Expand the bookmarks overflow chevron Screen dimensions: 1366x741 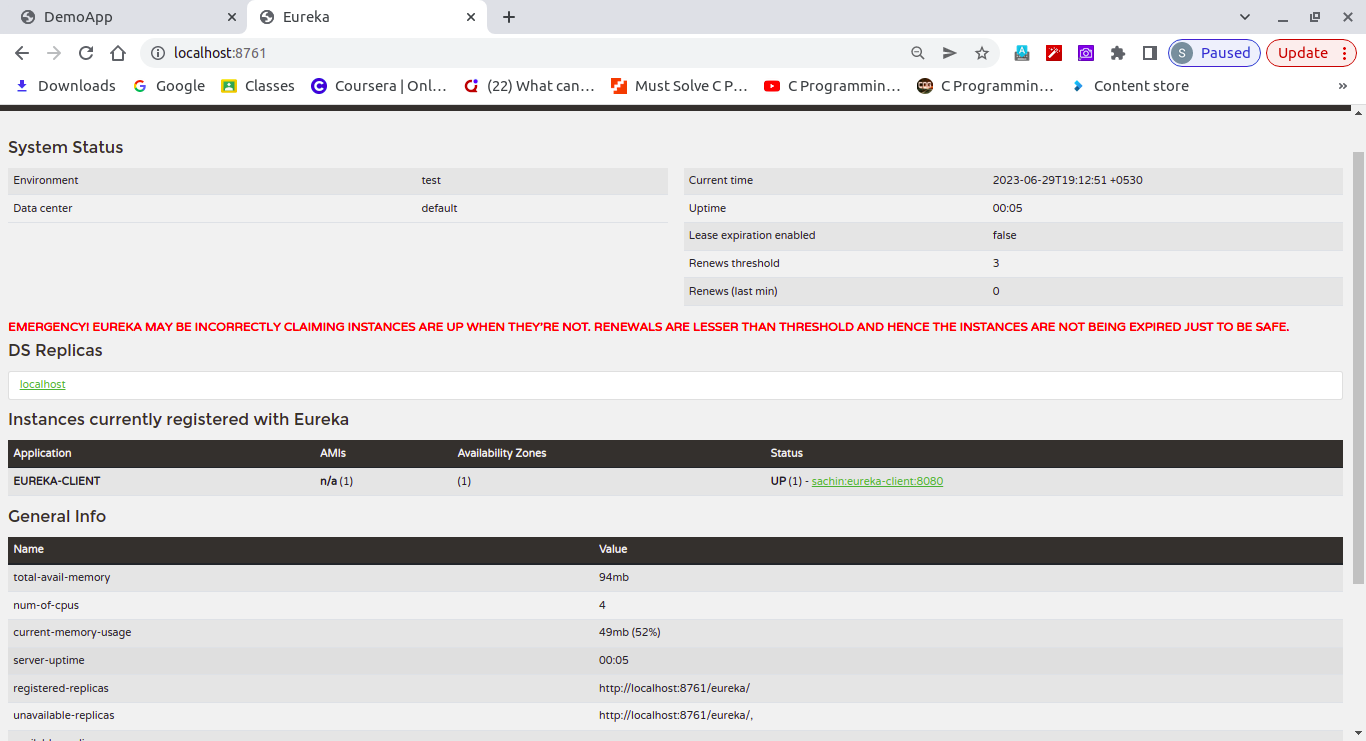[x=1343, y=86]
